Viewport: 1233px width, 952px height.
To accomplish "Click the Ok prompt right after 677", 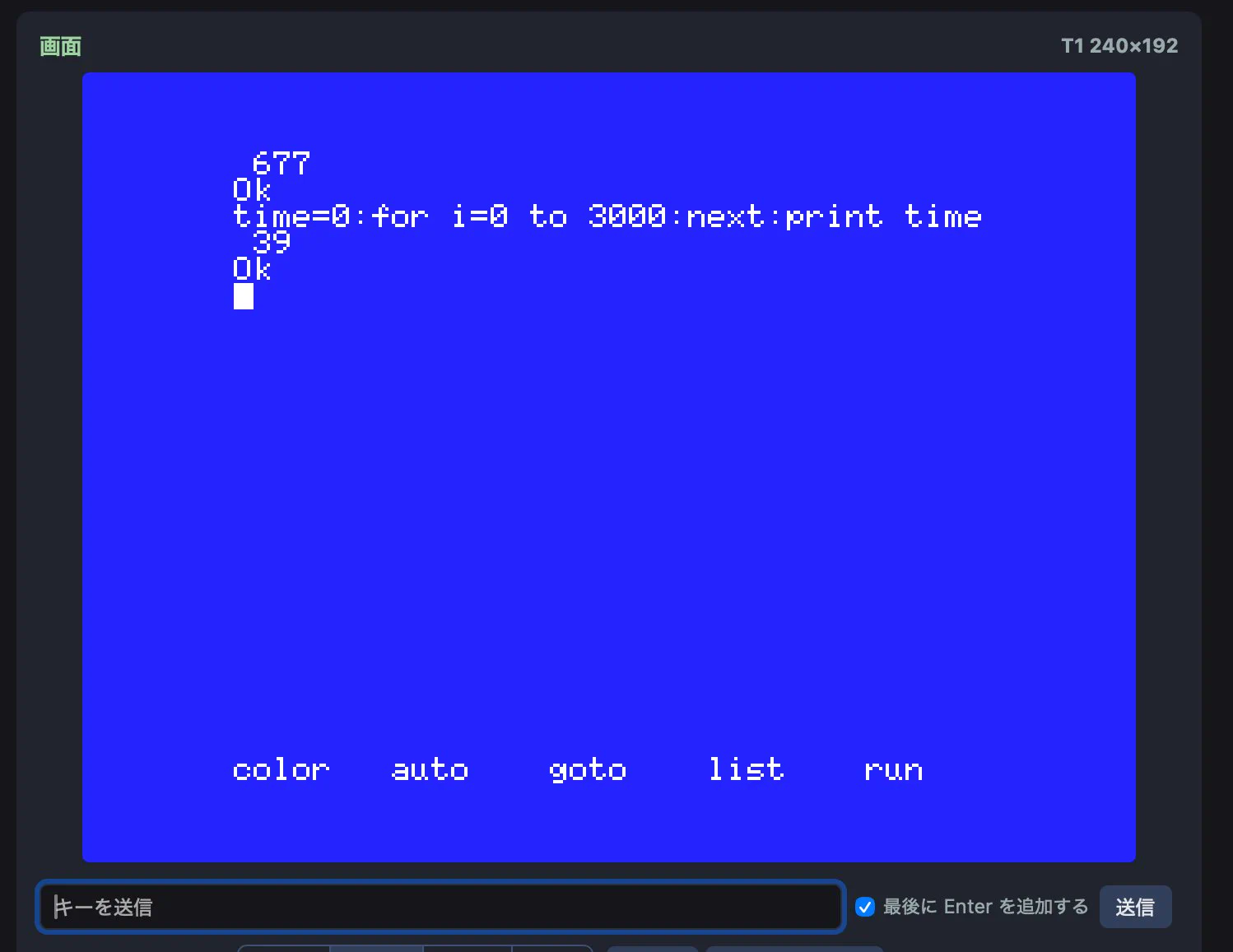I will point(252,190).
